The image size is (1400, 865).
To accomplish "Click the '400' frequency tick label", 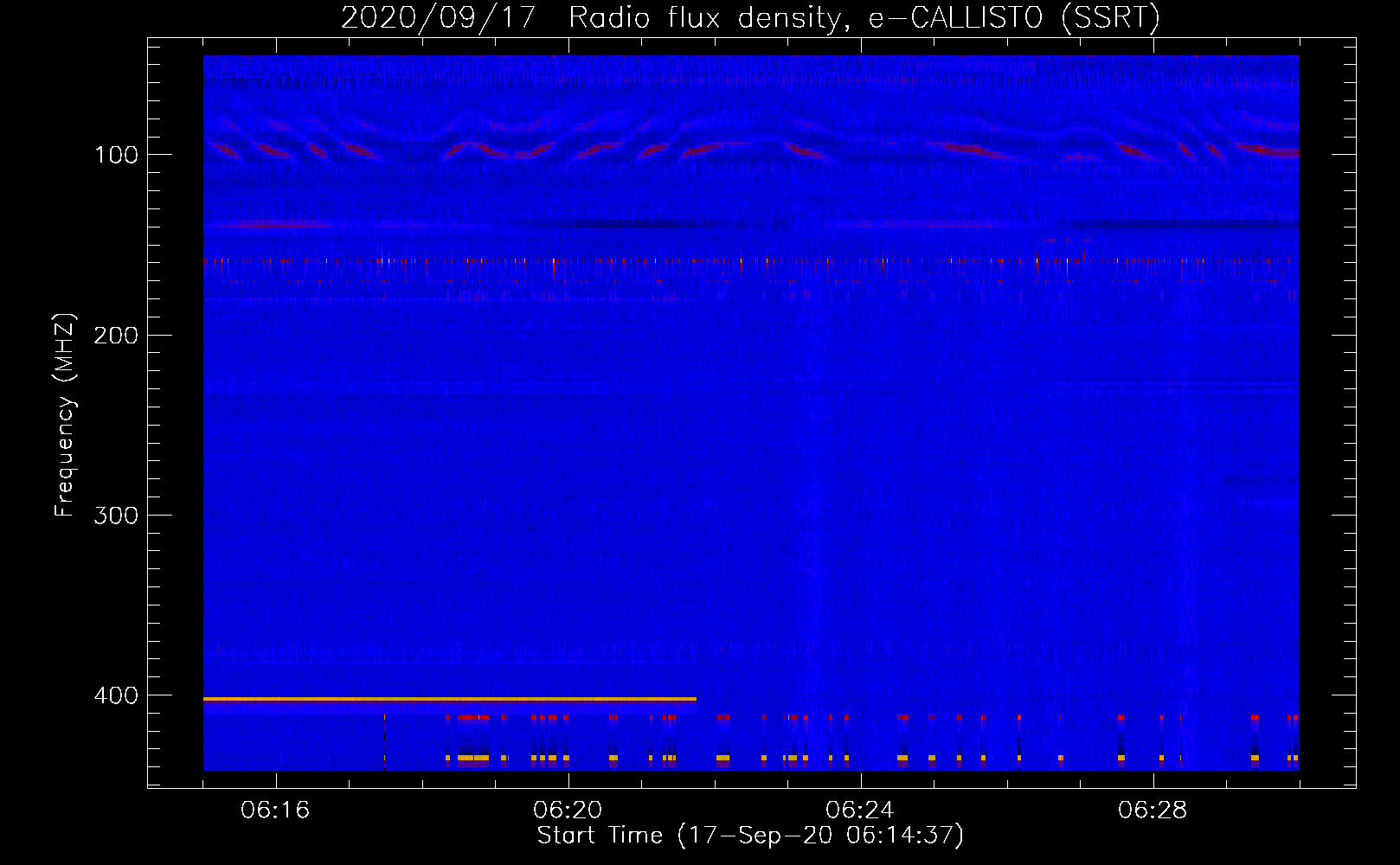I will coord(117,695).
